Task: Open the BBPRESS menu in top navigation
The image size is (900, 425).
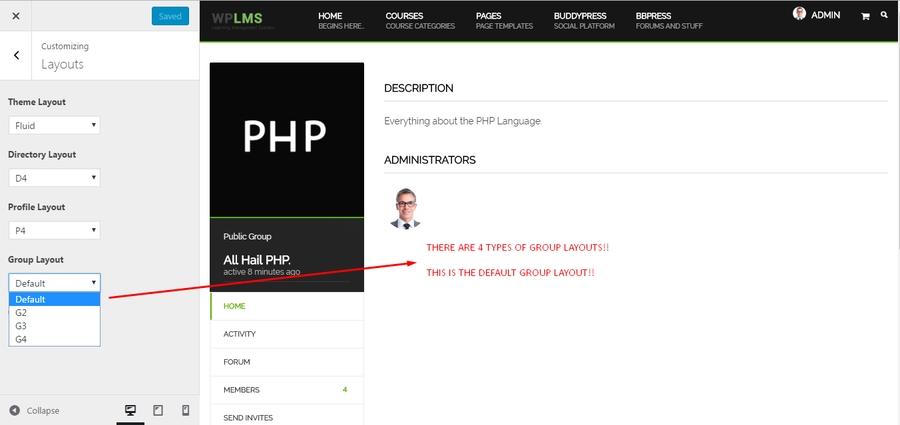Action: tap(669, 21)
